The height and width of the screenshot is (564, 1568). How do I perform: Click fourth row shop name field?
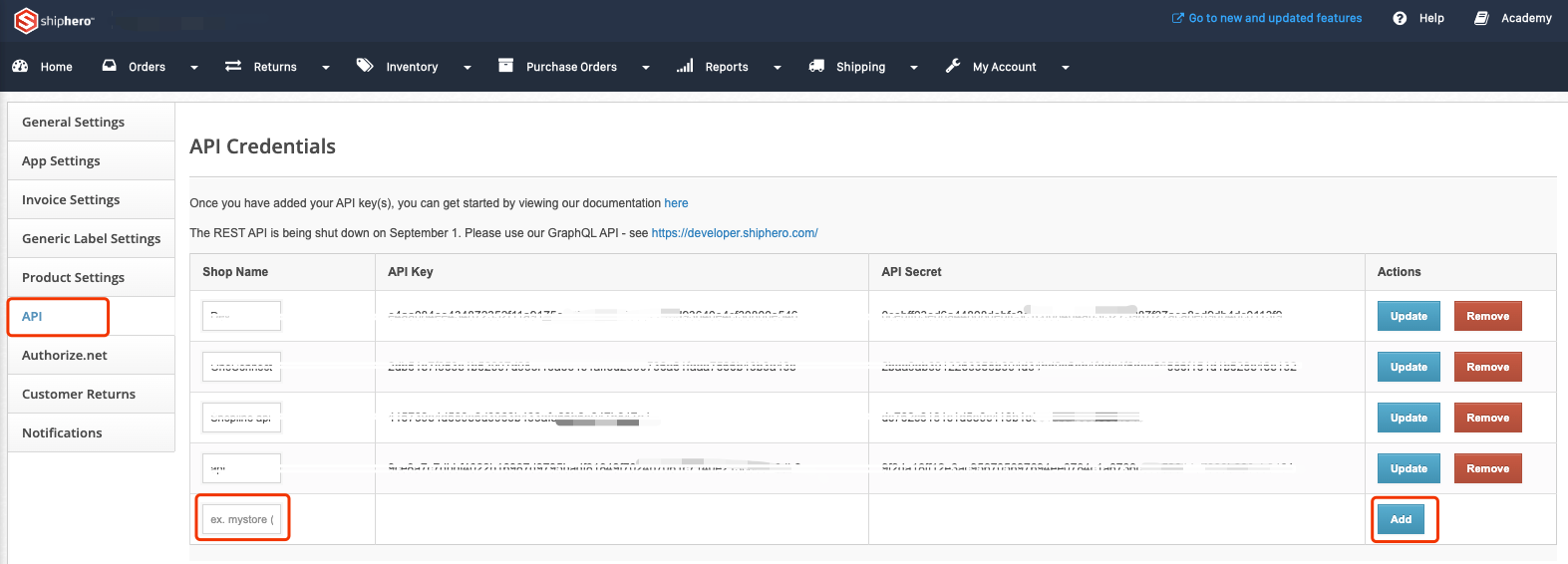(x=242, y=468)
